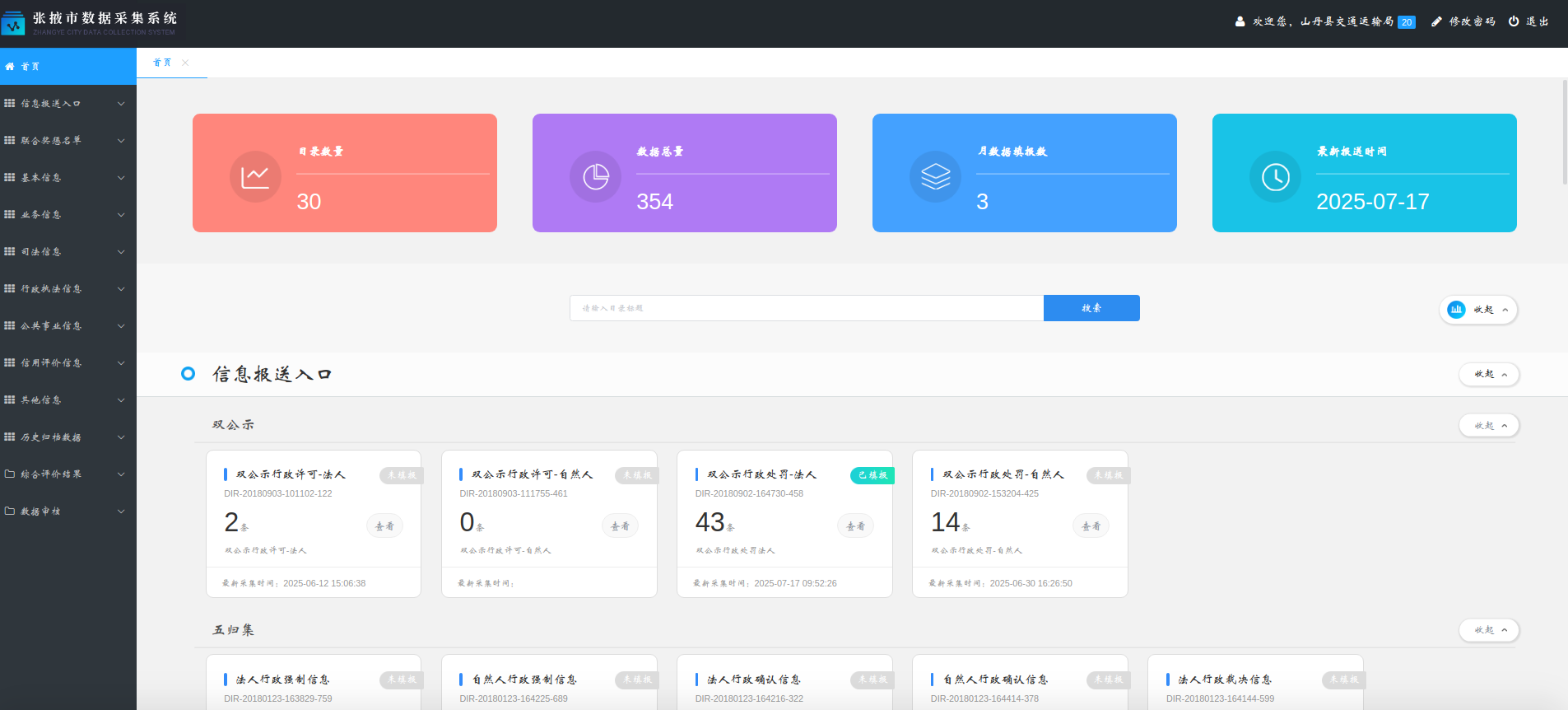1568x710 pixels.
Task: Click the blue bar chart icon beside 收起
Action: [x=1456, y=310]
